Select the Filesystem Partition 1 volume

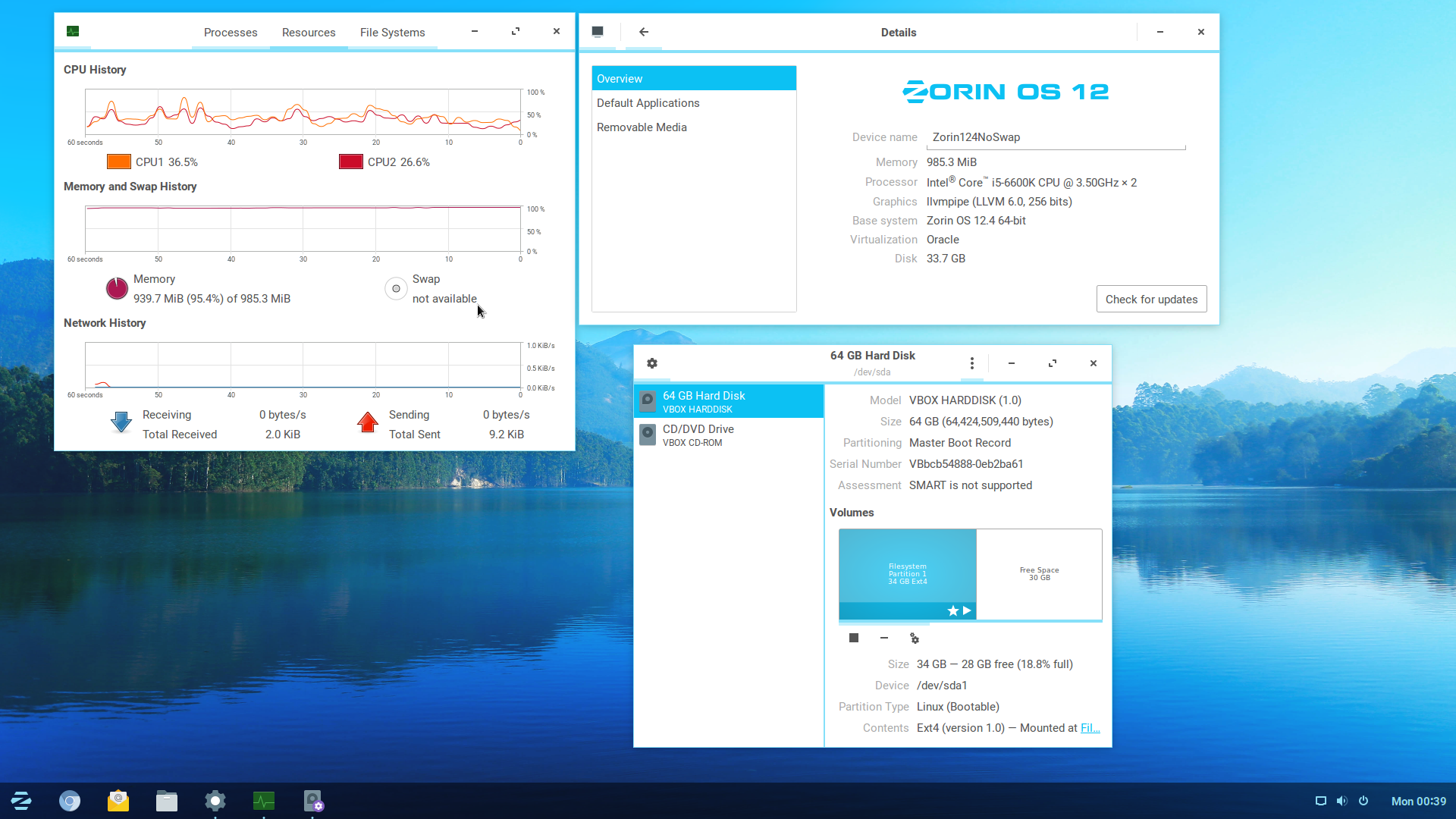pyautogui.click(x=908, y=574)
